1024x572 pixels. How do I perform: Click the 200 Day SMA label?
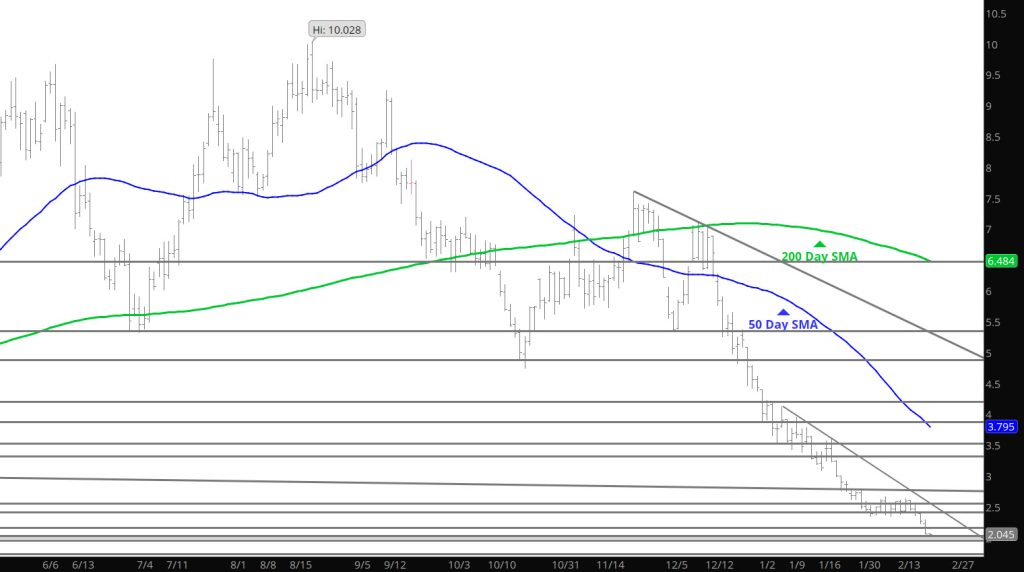tap(819, 257)
